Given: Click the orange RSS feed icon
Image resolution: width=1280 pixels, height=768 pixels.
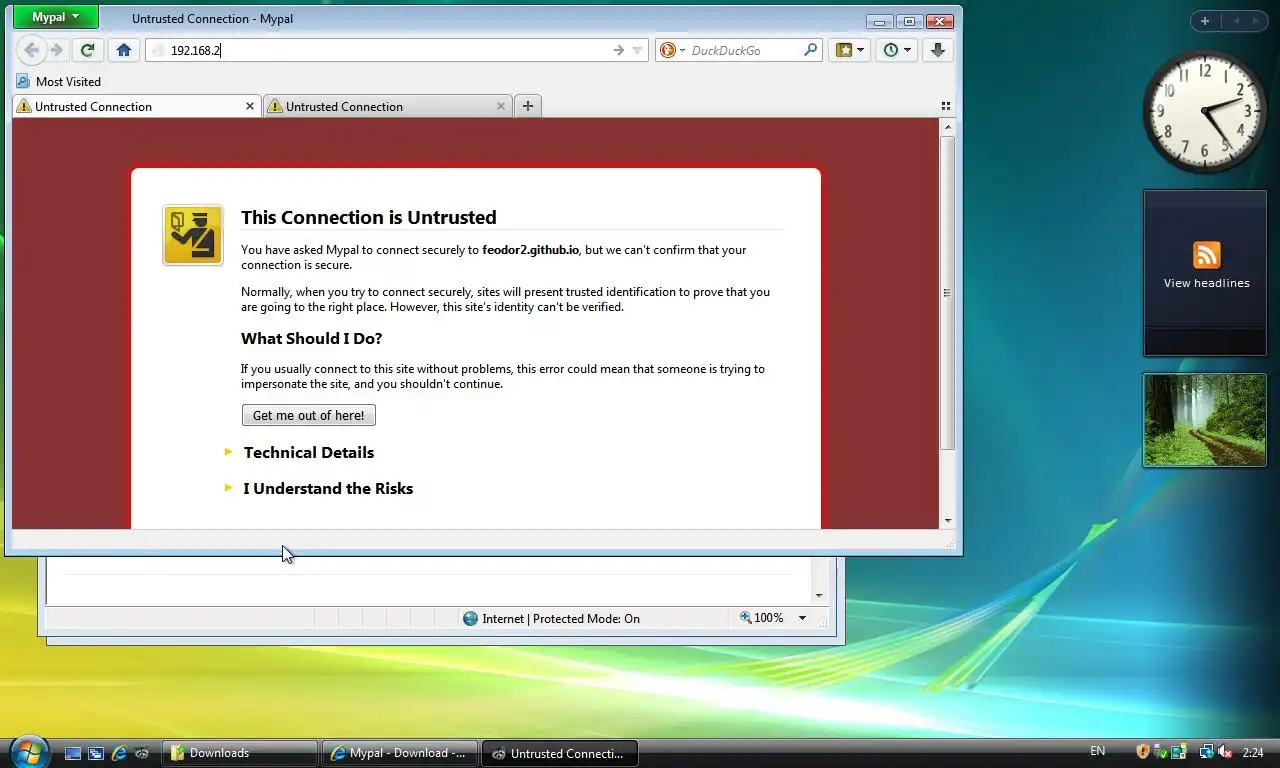Looking at the screenshot, I should coord(1206,255).
